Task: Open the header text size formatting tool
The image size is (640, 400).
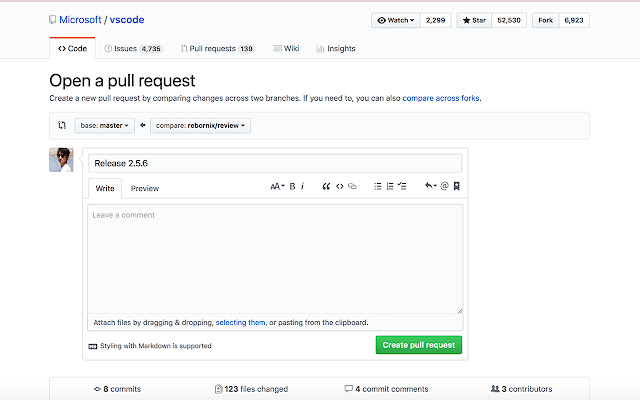Action: [277, 186]
